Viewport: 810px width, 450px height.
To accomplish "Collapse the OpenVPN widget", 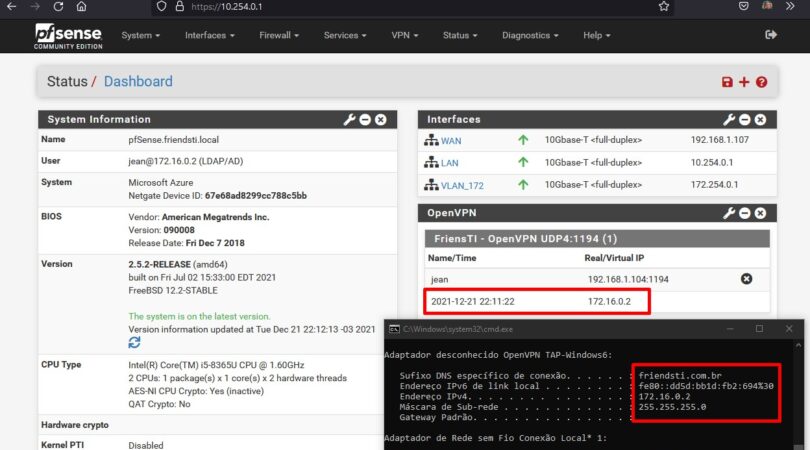I will click(x=745, y=212).
